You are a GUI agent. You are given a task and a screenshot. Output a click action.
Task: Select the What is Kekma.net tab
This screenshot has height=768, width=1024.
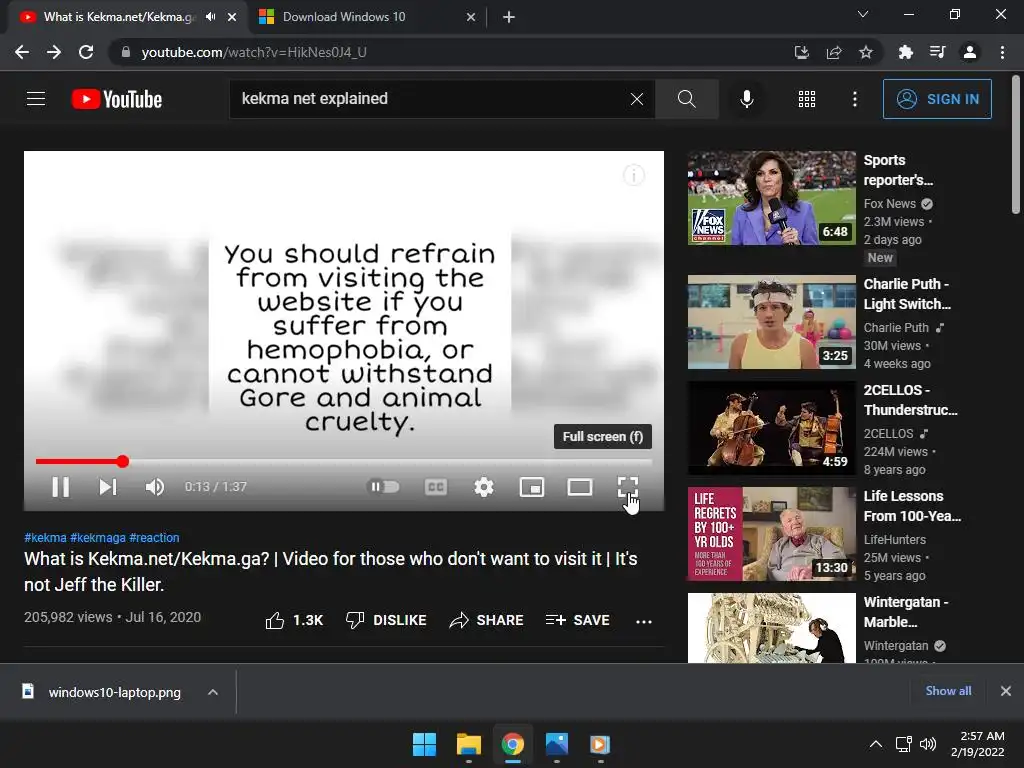tap(118, 17)
